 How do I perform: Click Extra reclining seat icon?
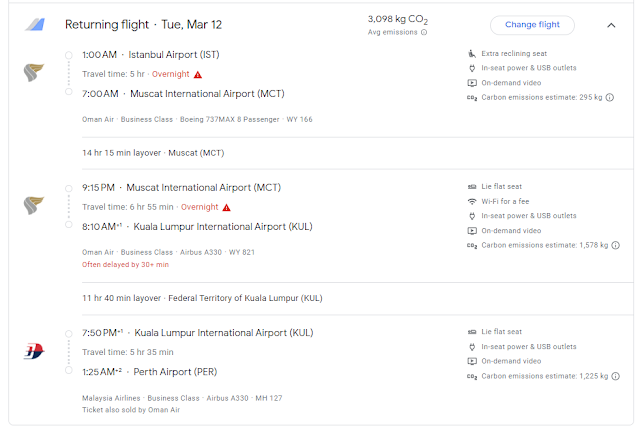click(x=472, y=53)
